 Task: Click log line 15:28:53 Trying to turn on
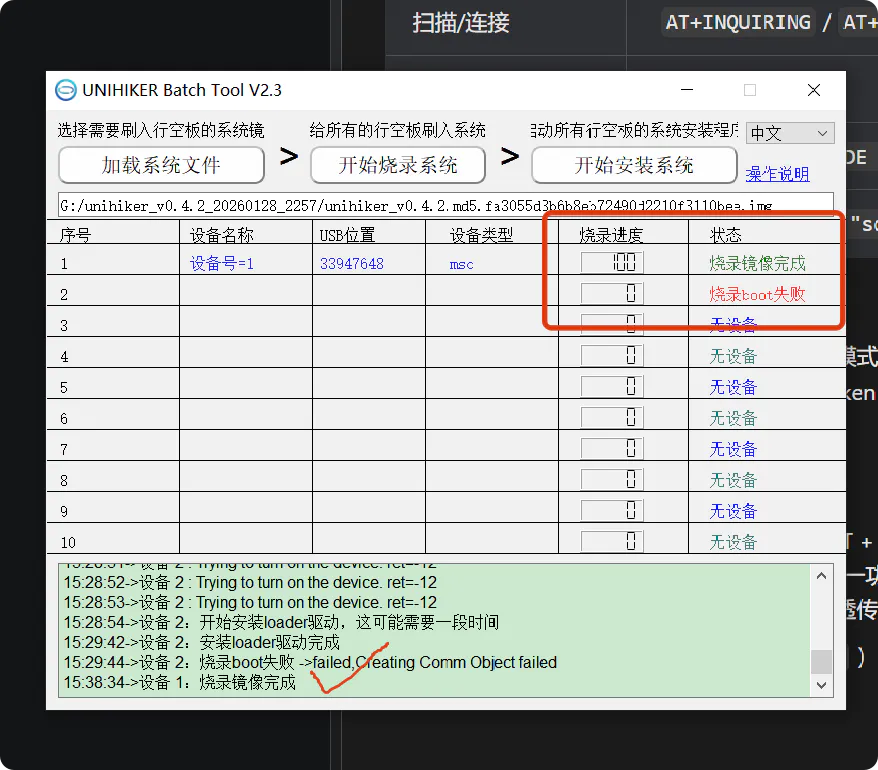(250, 603)
